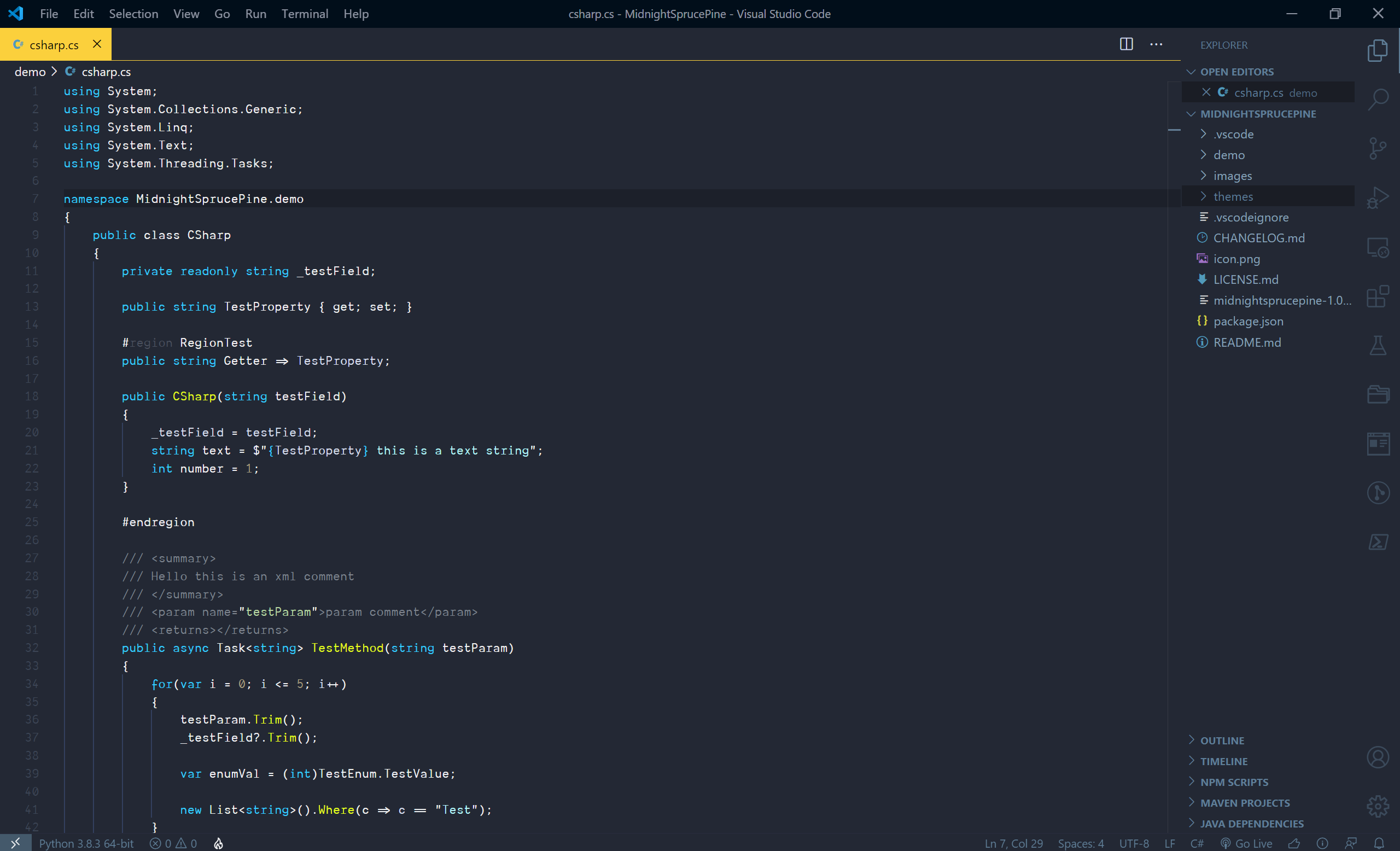Open the Accounts icon in activity bar
Screen dimensions: 1400x851
coord(1377,757)
